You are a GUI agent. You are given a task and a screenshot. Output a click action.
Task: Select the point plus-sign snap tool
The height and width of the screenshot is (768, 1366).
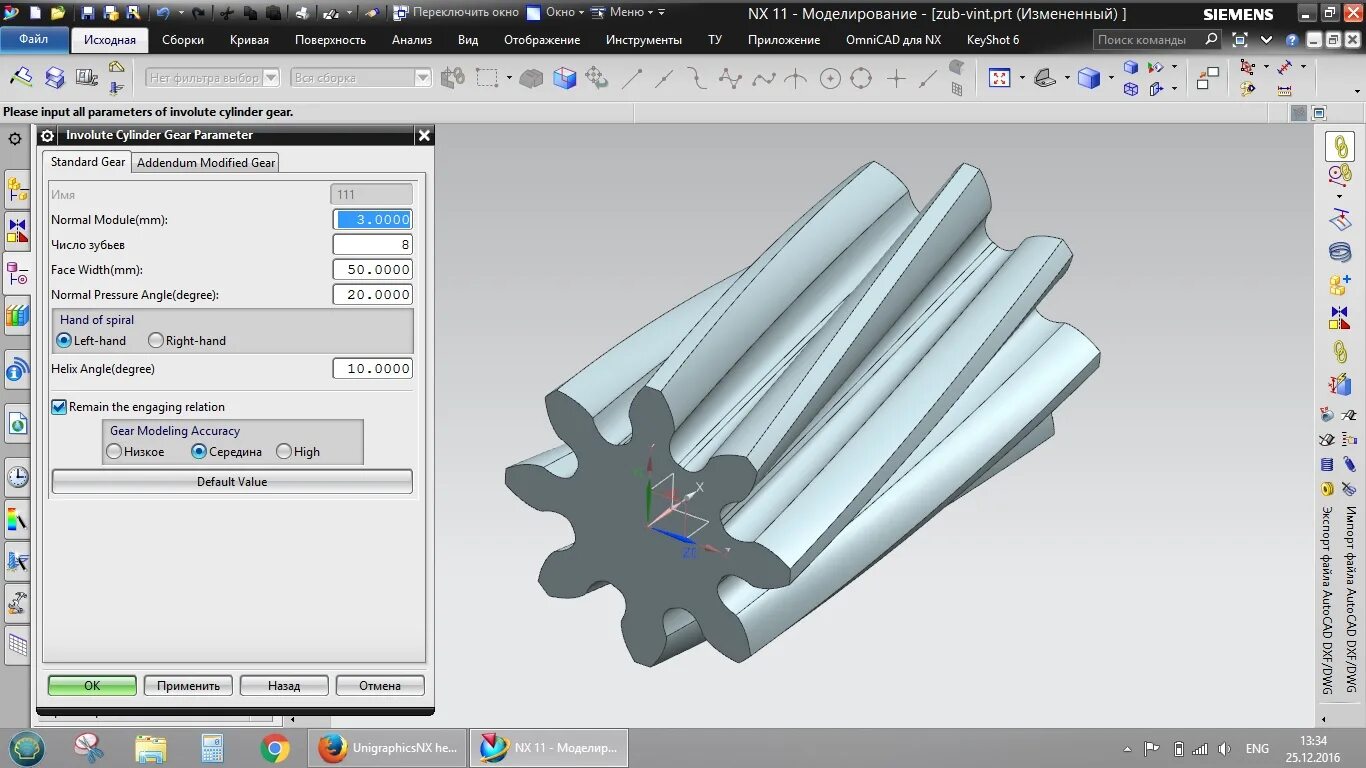coord(896,79)
